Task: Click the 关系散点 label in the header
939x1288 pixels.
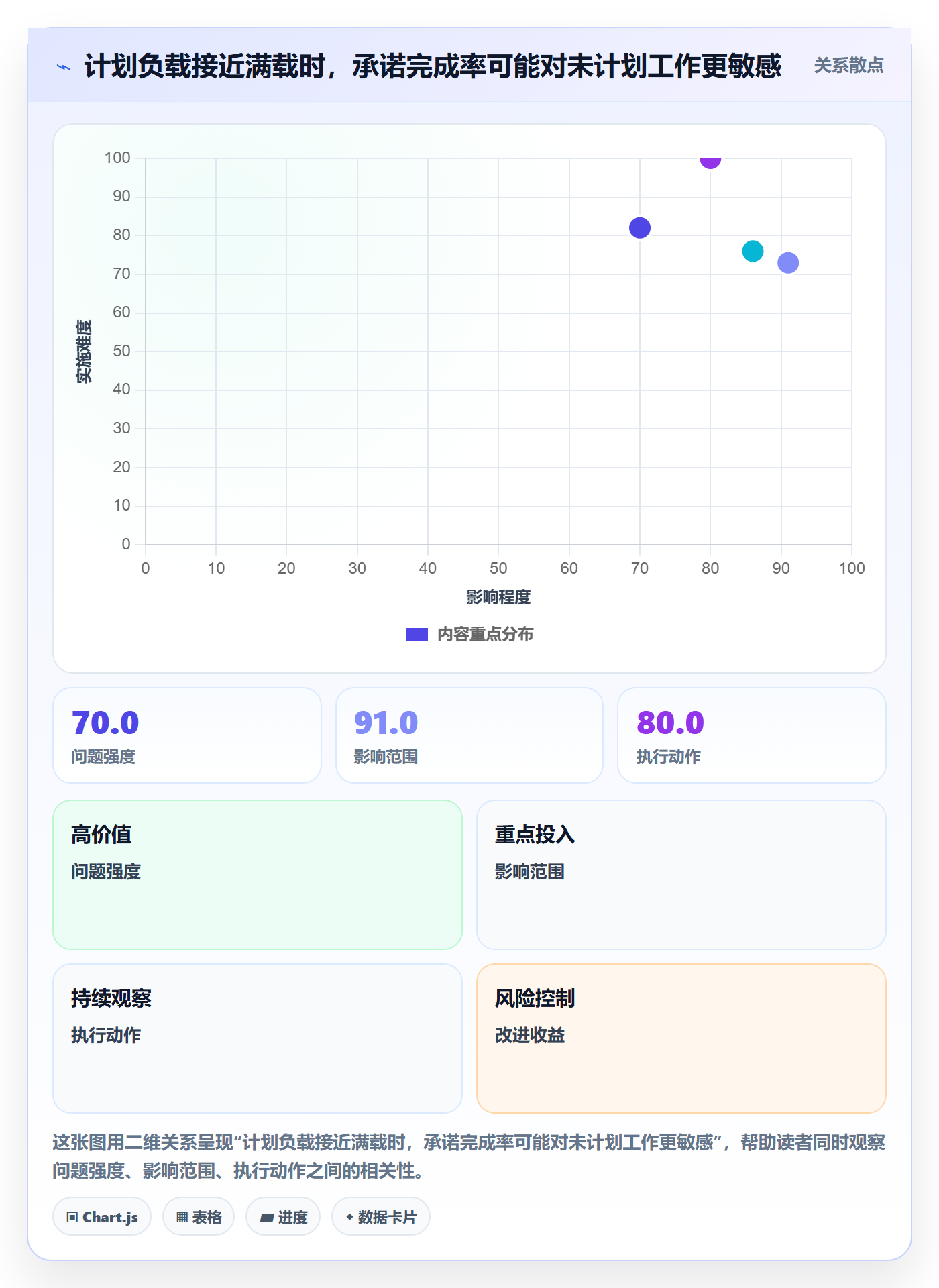Action: click(x=848, y=65)
